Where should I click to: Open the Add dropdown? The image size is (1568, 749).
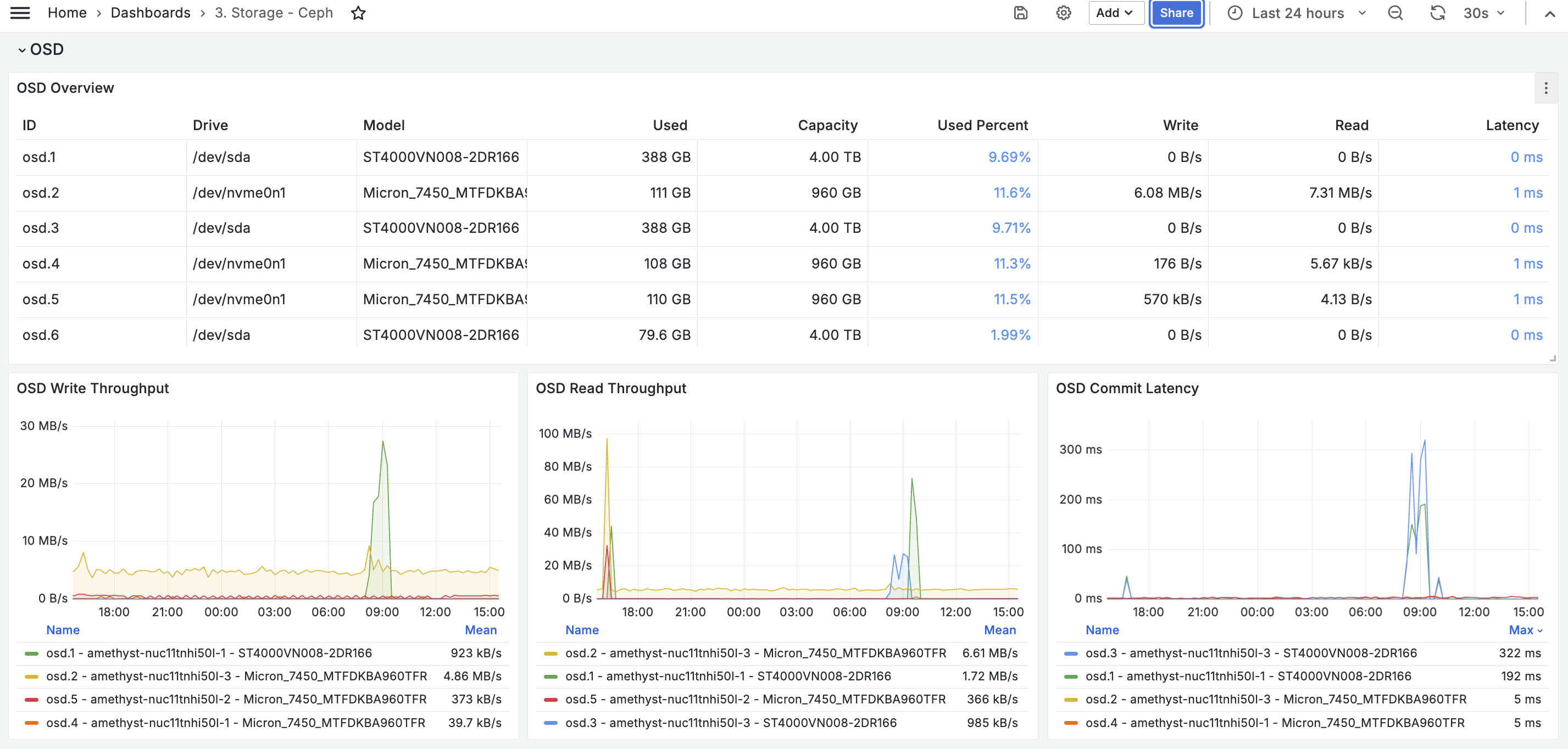pos(1116,13)
